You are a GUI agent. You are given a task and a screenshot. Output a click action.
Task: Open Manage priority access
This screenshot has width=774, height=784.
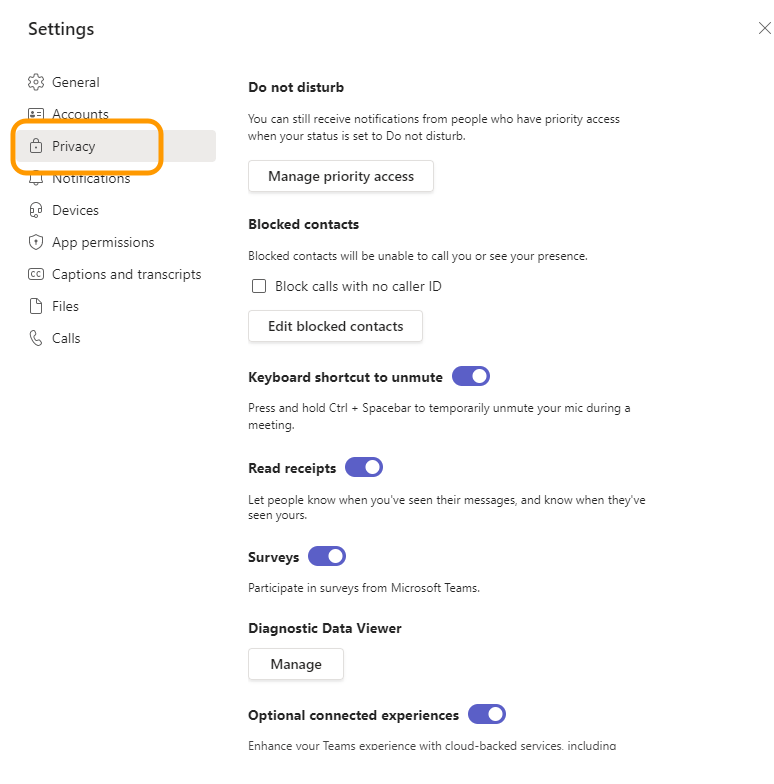click(x=341, y=176)
